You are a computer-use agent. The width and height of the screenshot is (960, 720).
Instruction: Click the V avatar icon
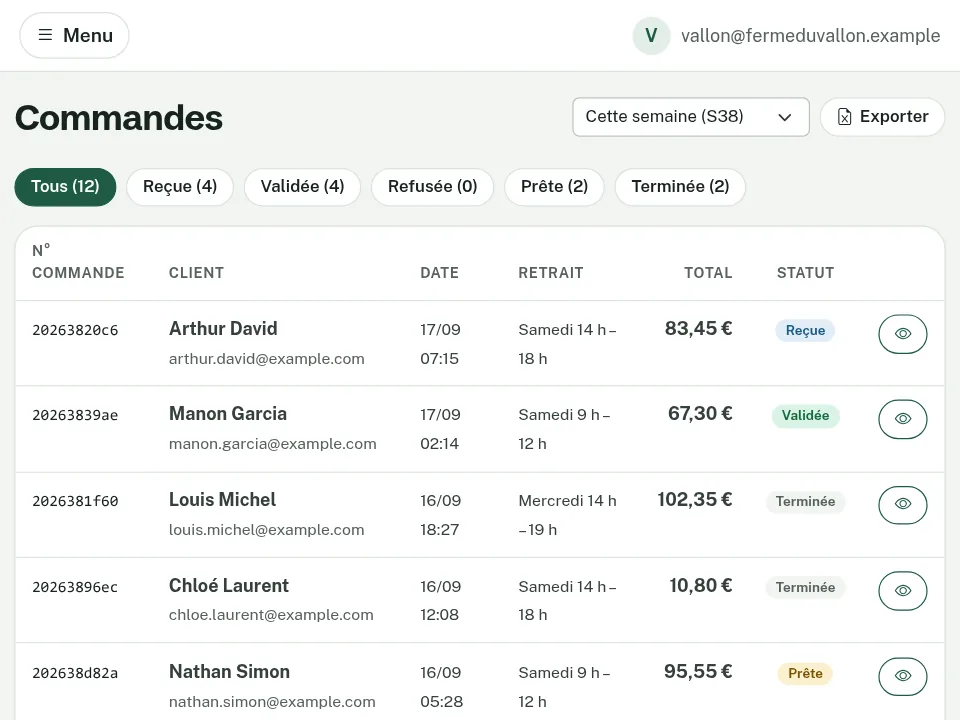click(x=651, y=36)
